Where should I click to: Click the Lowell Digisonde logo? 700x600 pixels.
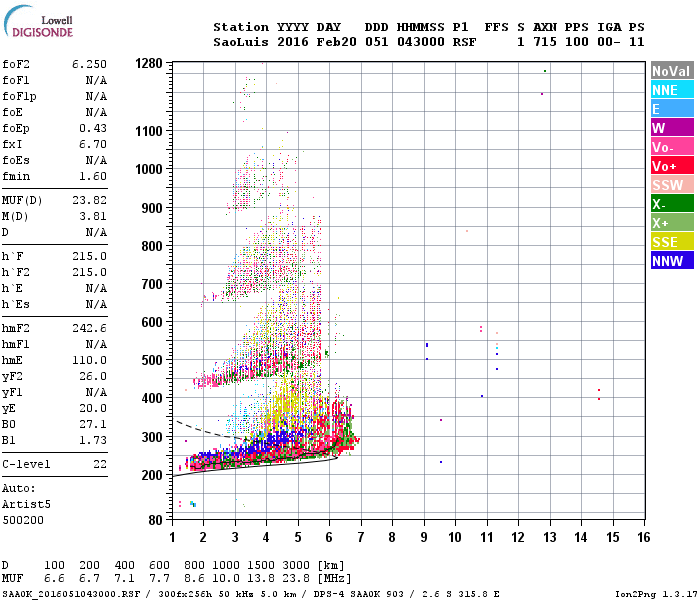pos(38,21)
